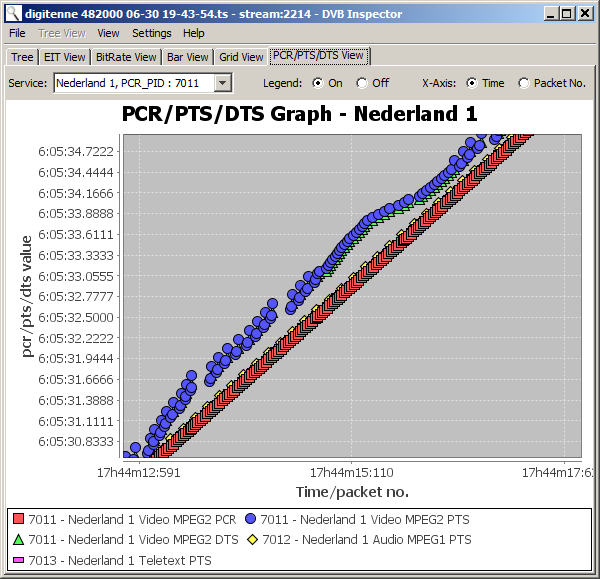Viewport: 600px width, 579px height.
Task: Go to the Grid View tab
Action: pyautogui.click(x=241, y=57)
